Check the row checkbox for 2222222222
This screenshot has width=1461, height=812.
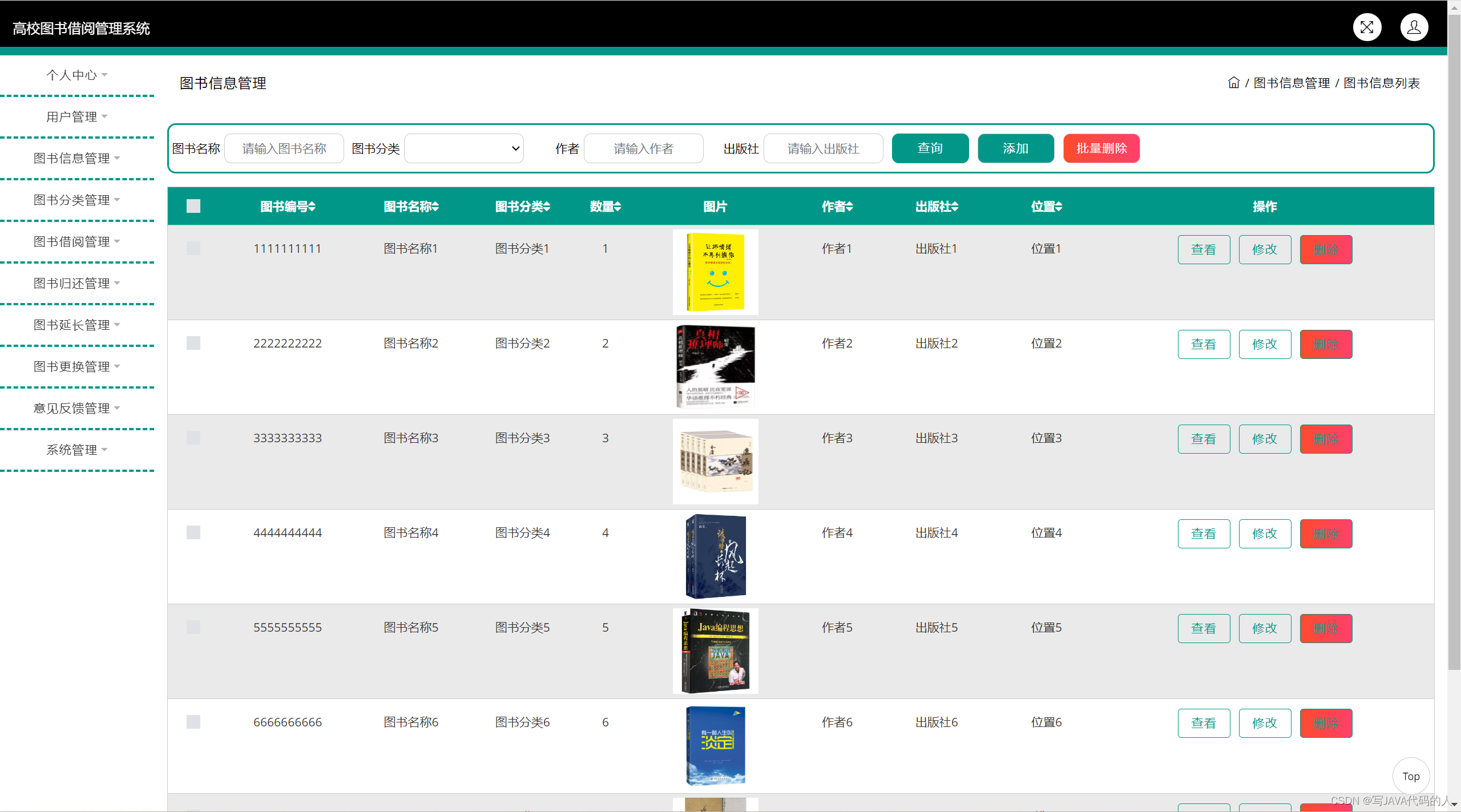193,343
